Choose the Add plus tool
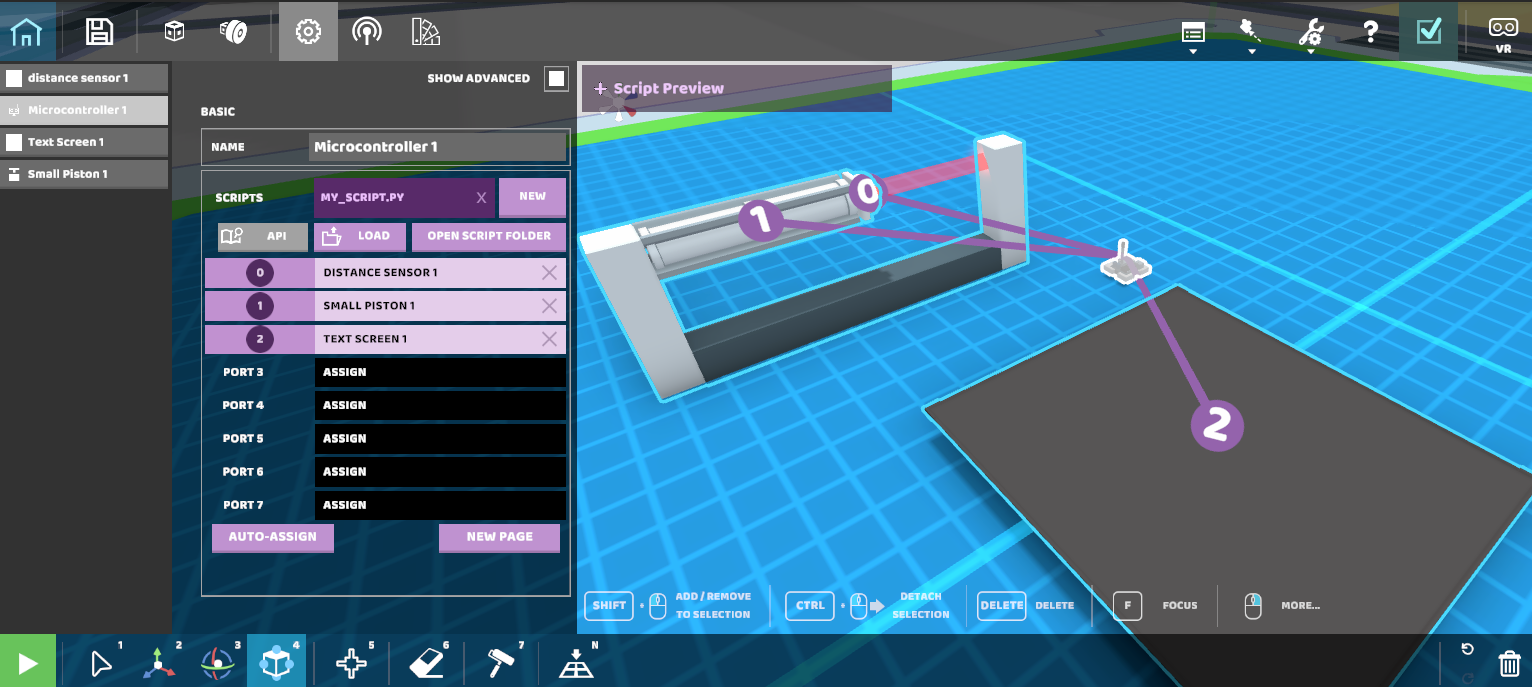The height and width of the screenshot is (687, 1532). [x=350, y=663]
